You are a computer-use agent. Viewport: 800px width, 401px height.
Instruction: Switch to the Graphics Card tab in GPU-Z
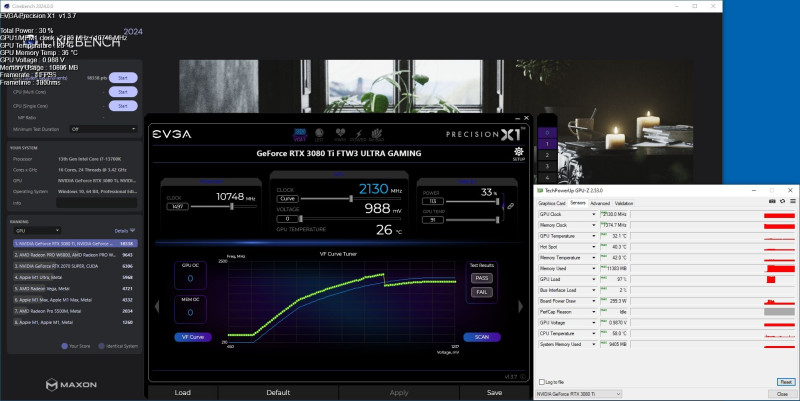click(x=552, y=203)
